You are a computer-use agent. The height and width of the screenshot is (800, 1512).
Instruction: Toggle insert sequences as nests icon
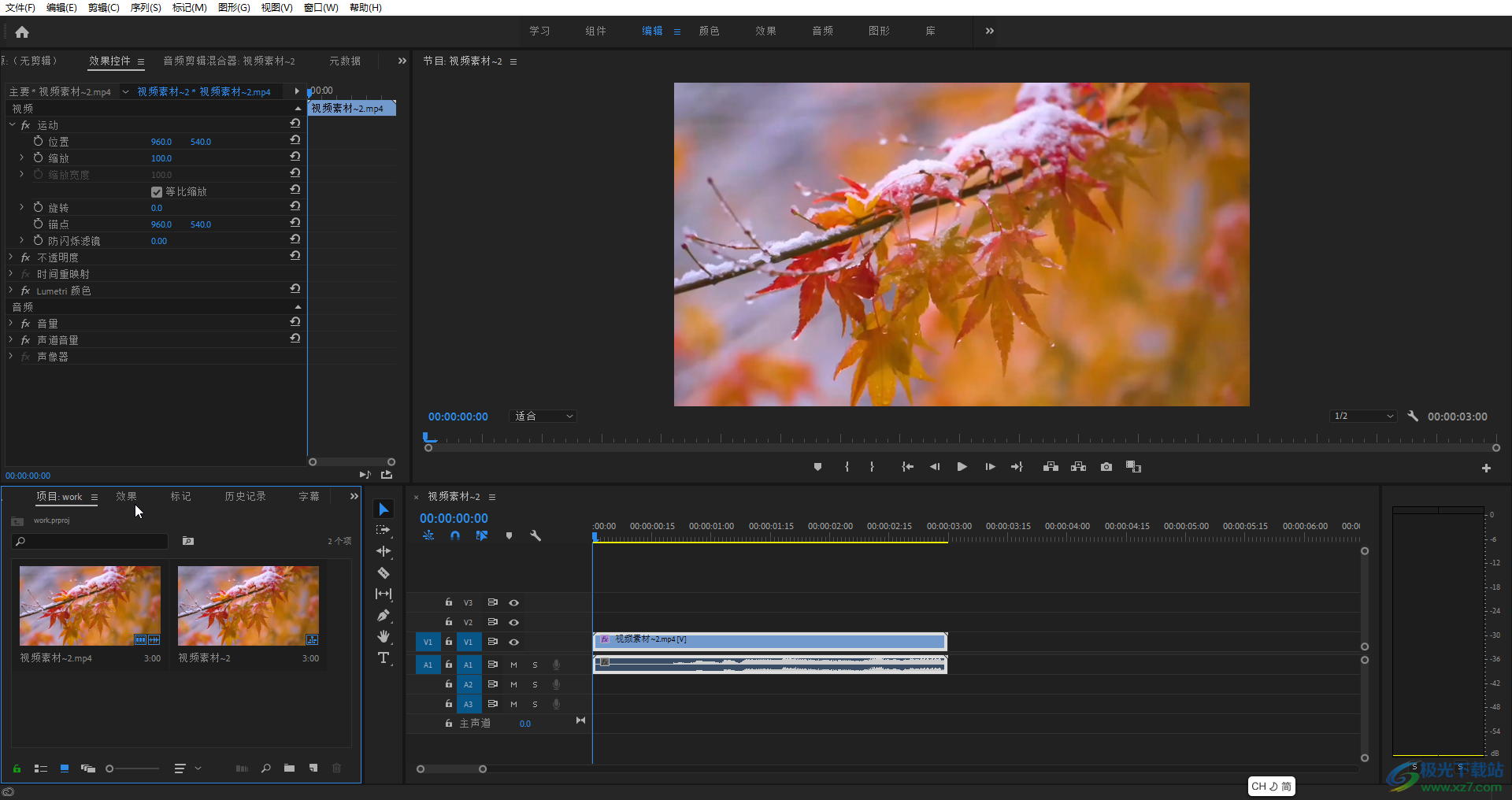pos(428,535)
